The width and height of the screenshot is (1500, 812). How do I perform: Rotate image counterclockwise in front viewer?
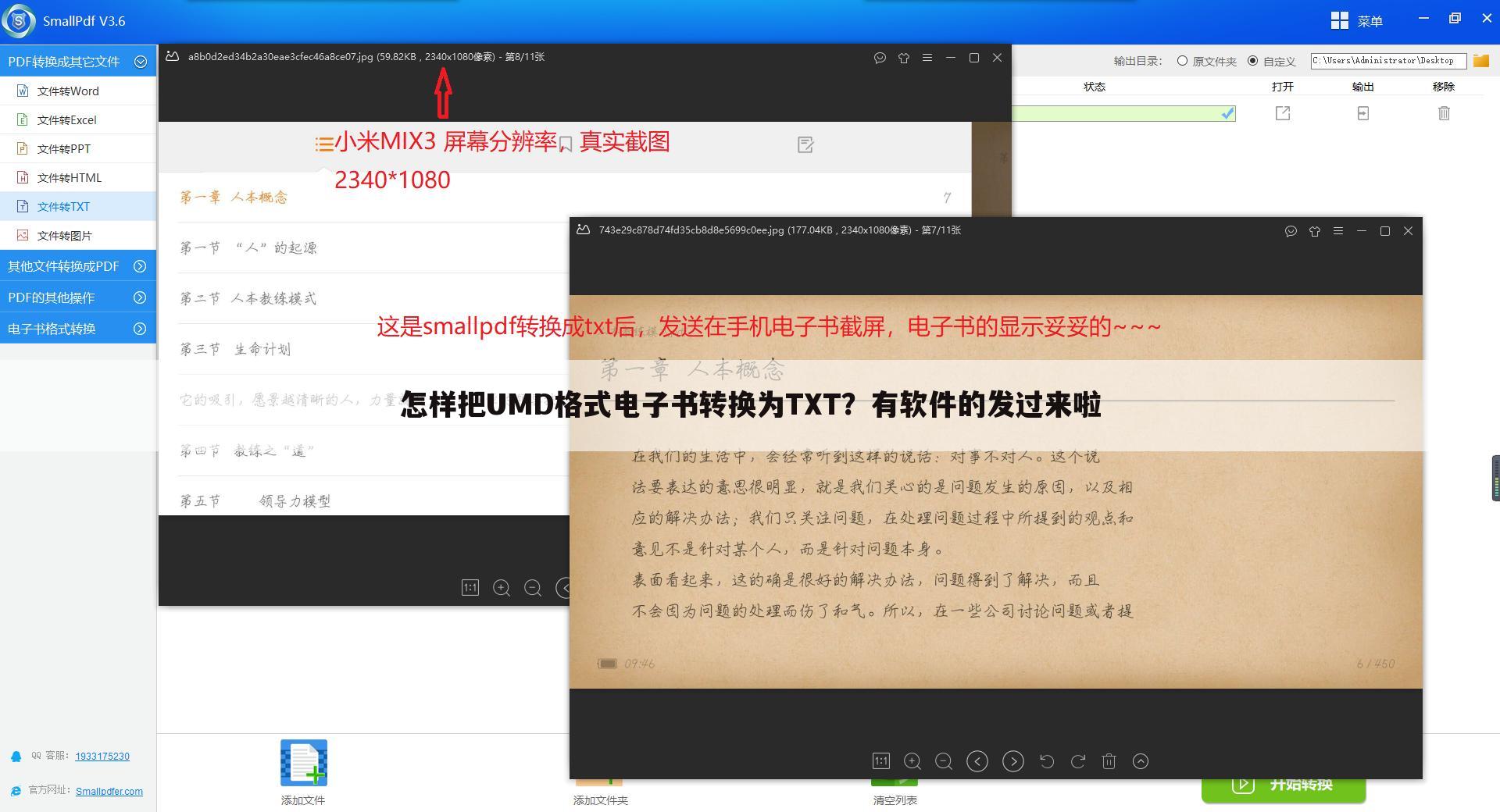point(1047,760)
